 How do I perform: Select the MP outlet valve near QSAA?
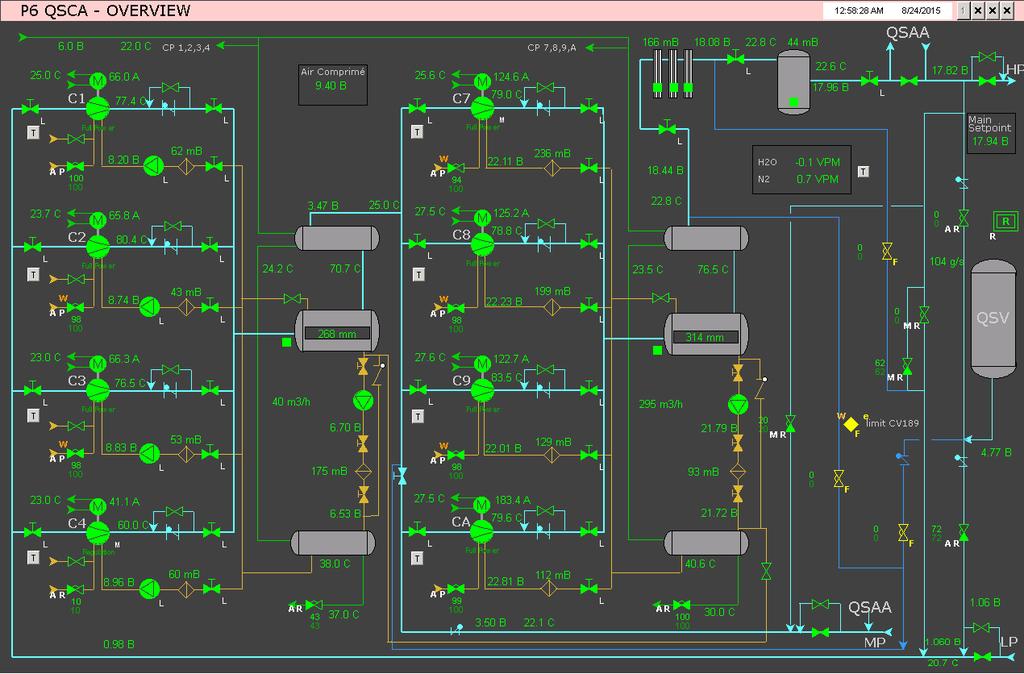tap(820, 632)
